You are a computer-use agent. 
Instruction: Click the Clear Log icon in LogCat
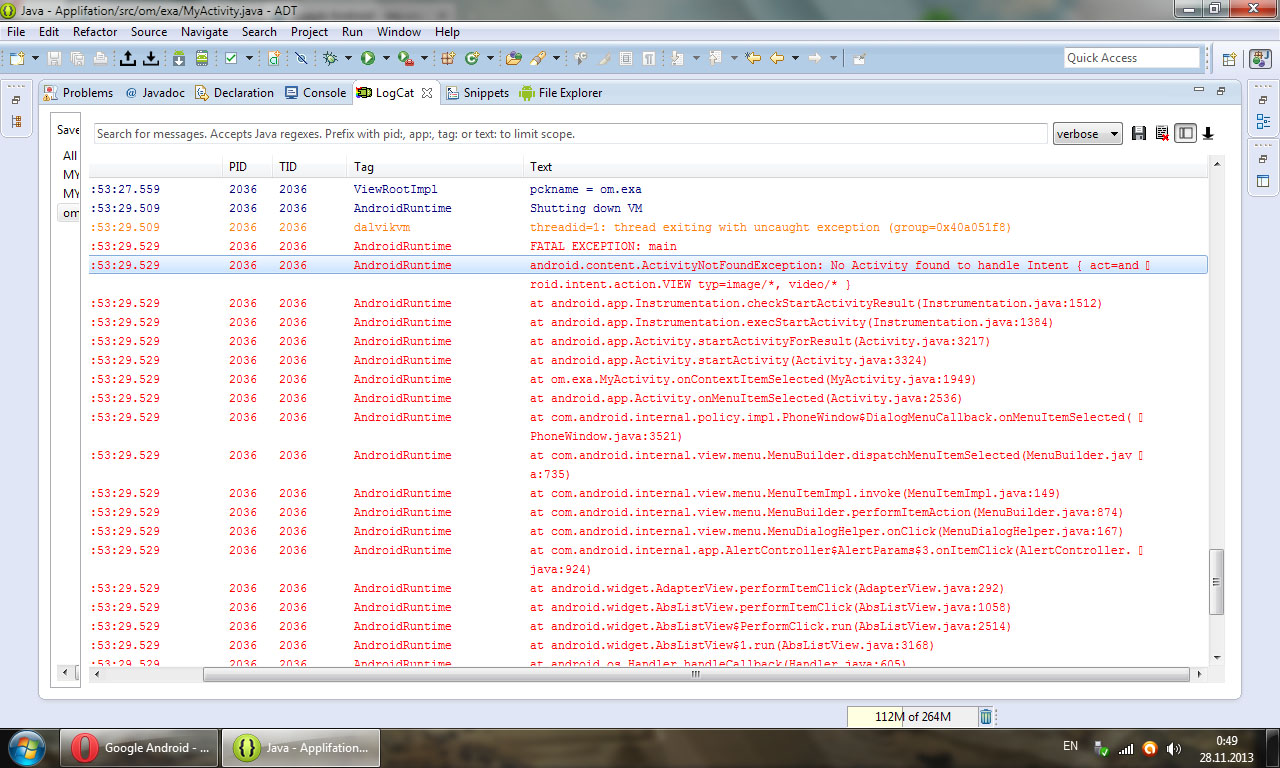[1162, 133]
